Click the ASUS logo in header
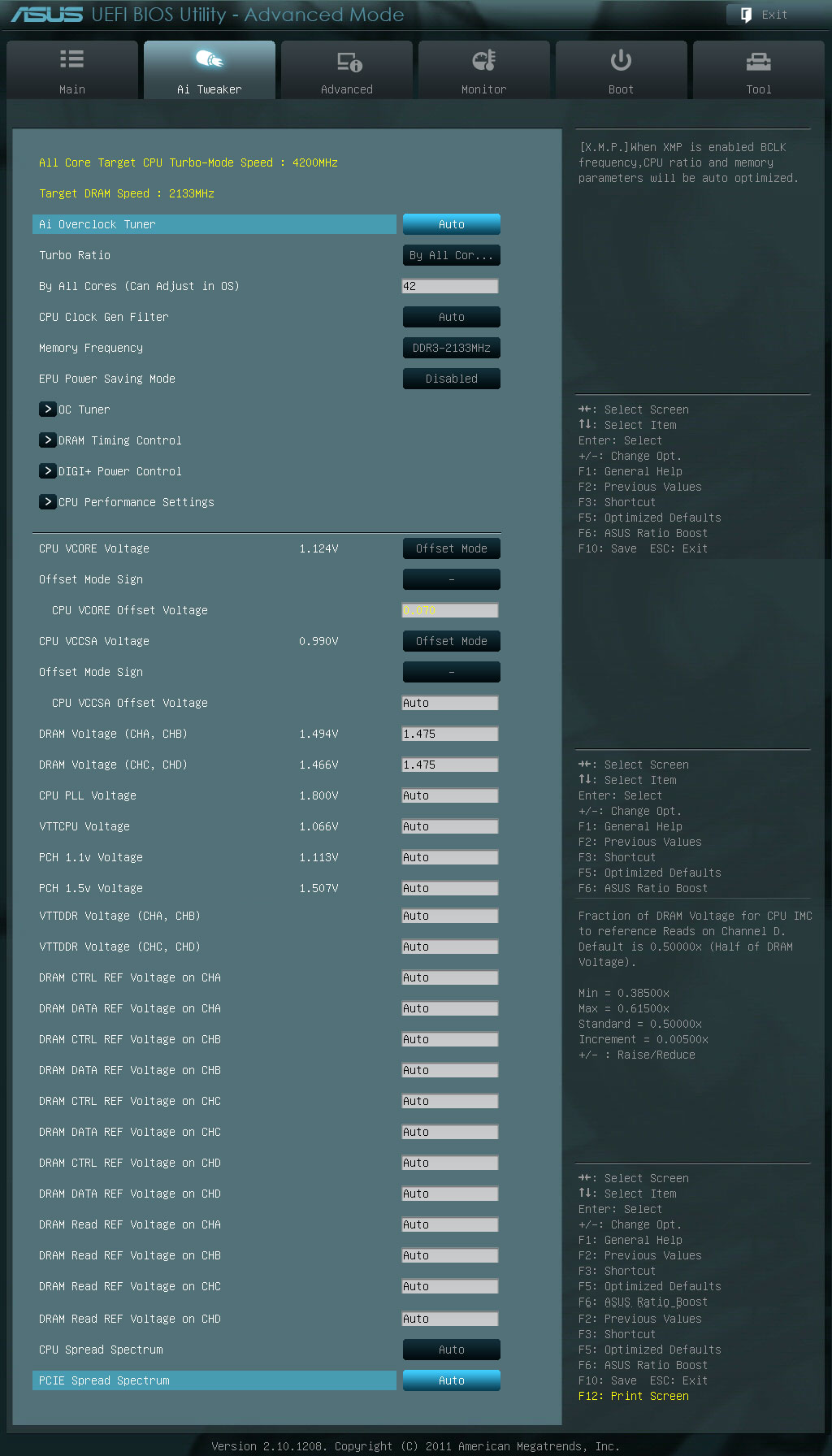Viewport: 832px width, 1456px height. coord(47,15)
